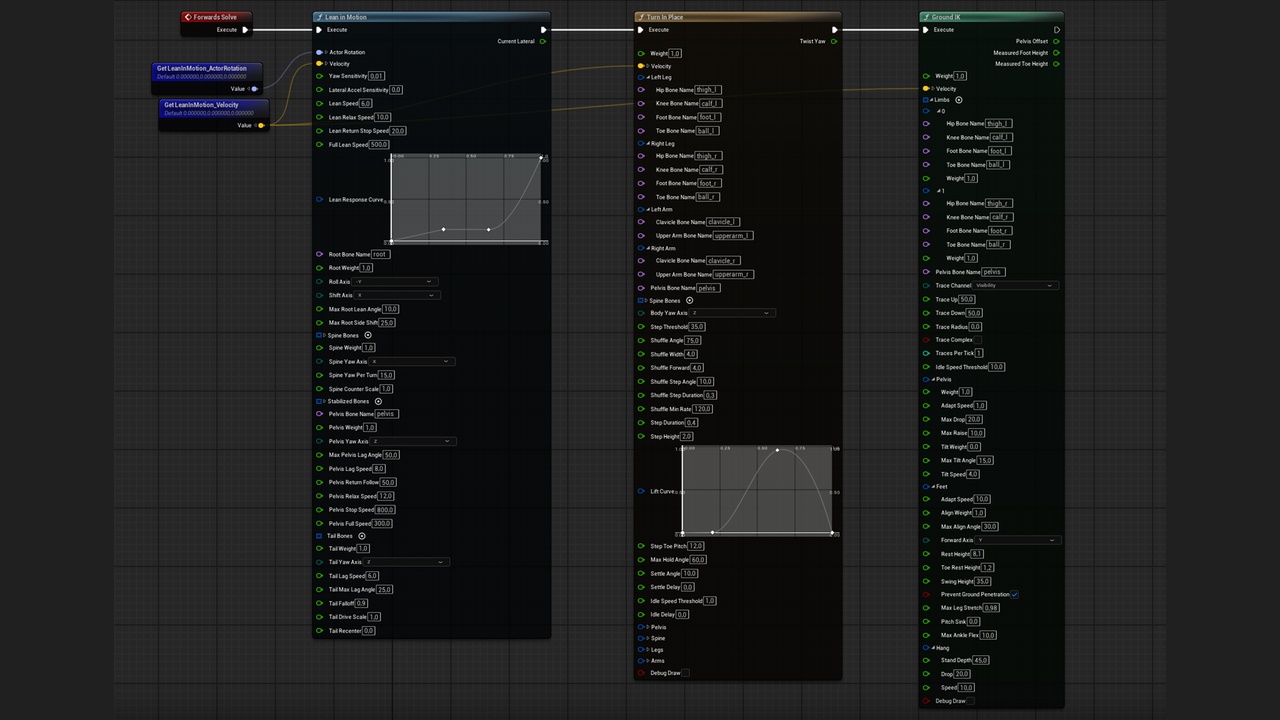This screenshot has width=1280, height=720.
Task: Click the add-element icon beside Limbs in Ground IK
Action: pyautogui.click(x=959, y=100)
